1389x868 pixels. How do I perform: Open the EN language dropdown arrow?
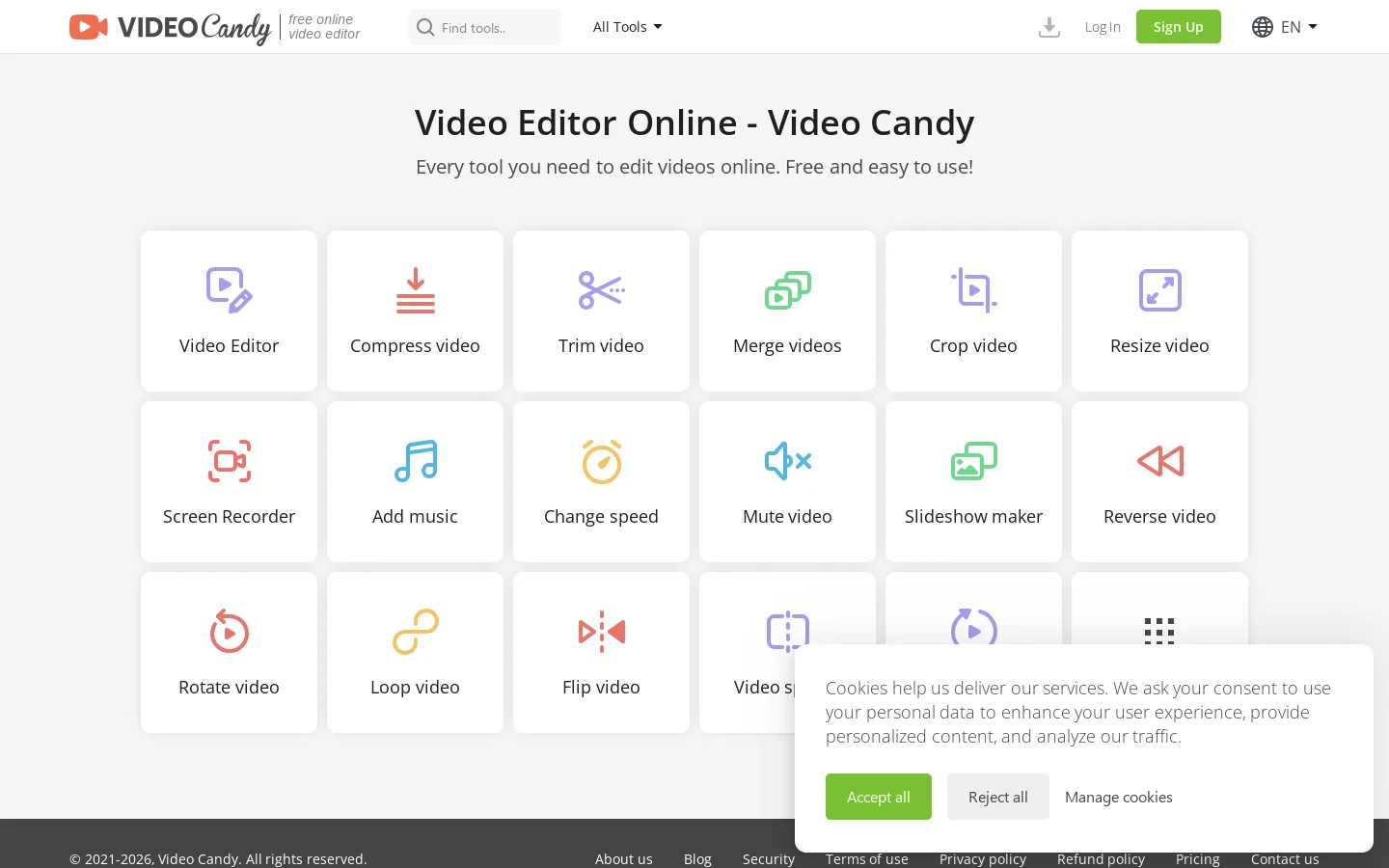[x=1313, y=27]
